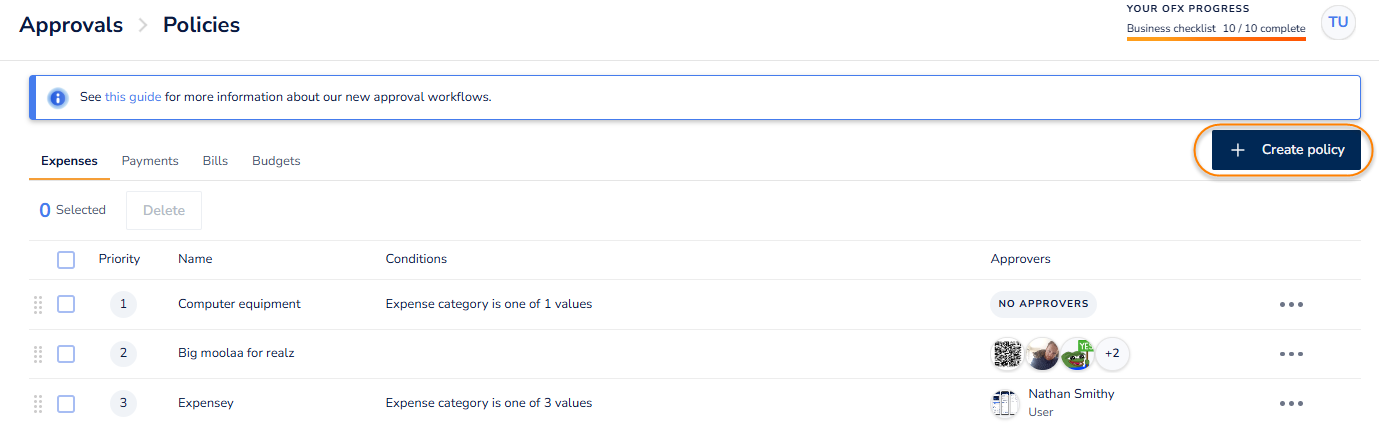The image size is (1379, 428).
Task: Click the +2 additional approvers badge
Action: click(1112, 353)
